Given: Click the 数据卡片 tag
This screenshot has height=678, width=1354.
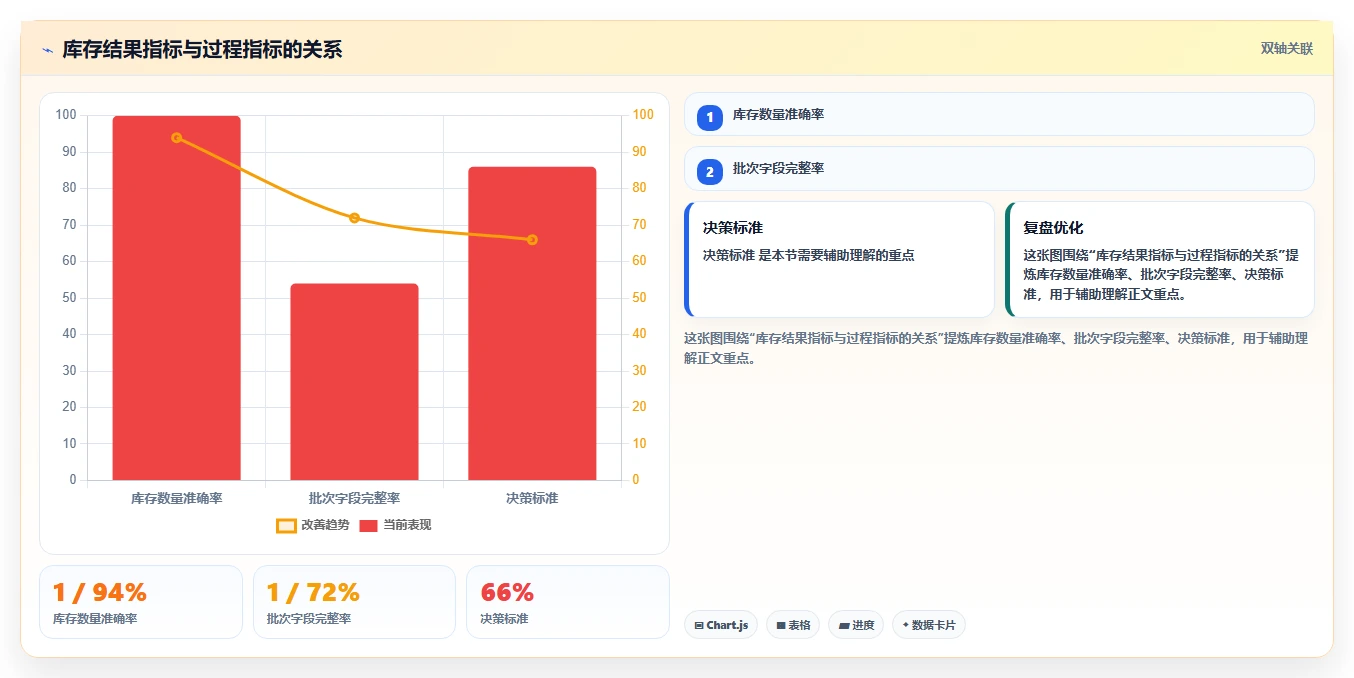Looking at the screenshot, I should click(x=929, y=625).
